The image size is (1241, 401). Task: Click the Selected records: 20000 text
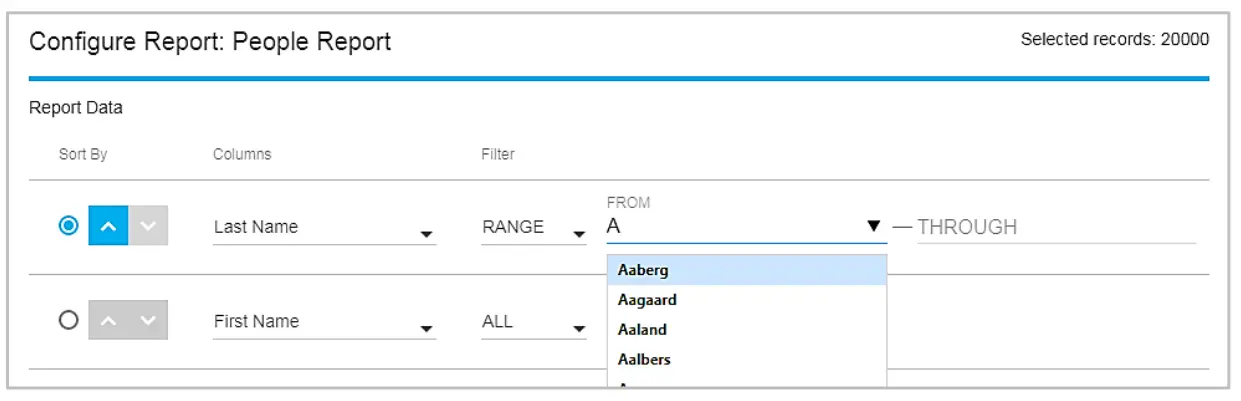tap(1114, 40)
